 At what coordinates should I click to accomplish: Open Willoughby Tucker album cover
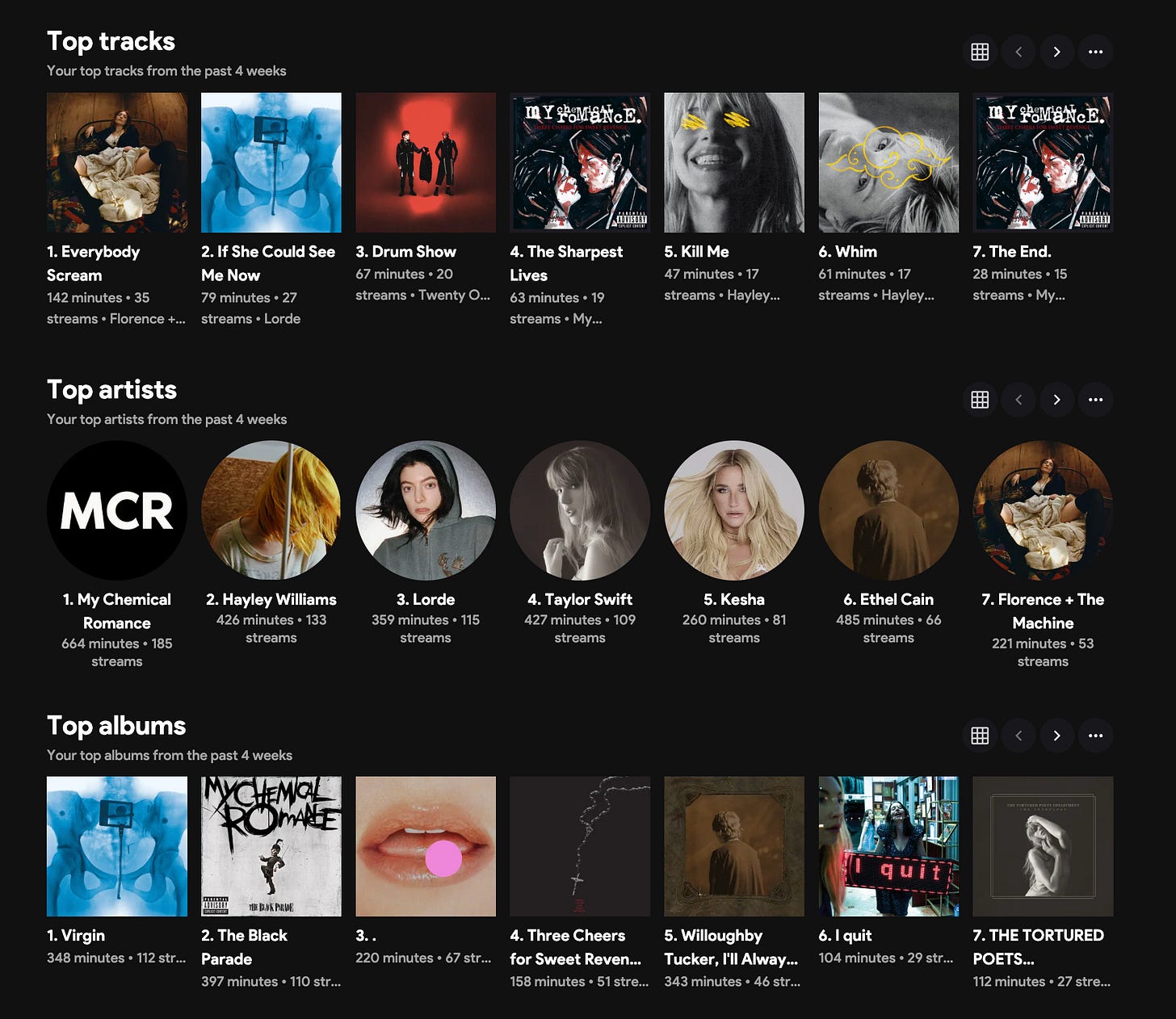[x=734, y=846]
